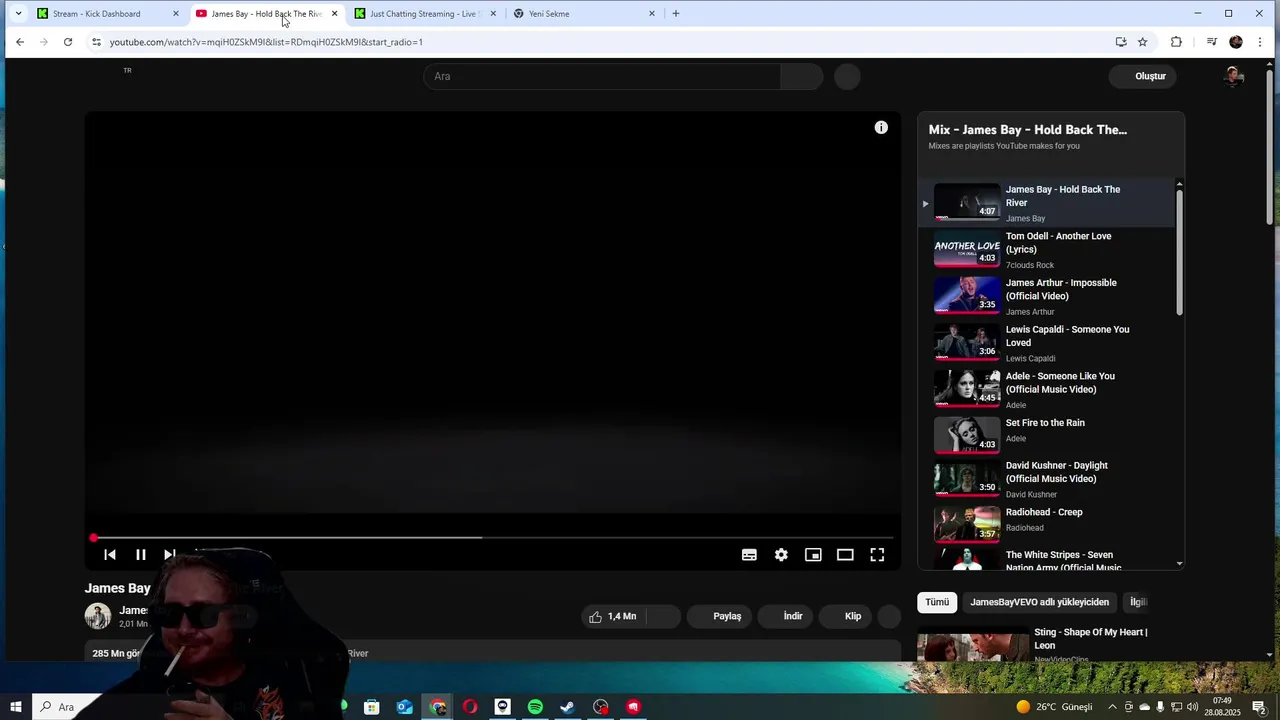
Task: Bookmark this page with star
Action: point(1143,42)
